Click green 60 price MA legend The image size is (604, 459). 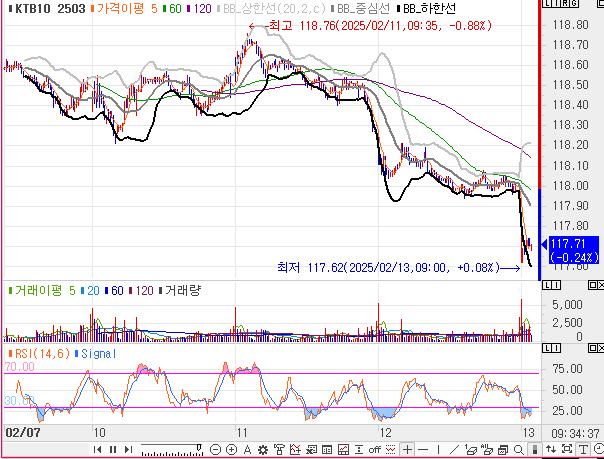click(x=172, y=9)
